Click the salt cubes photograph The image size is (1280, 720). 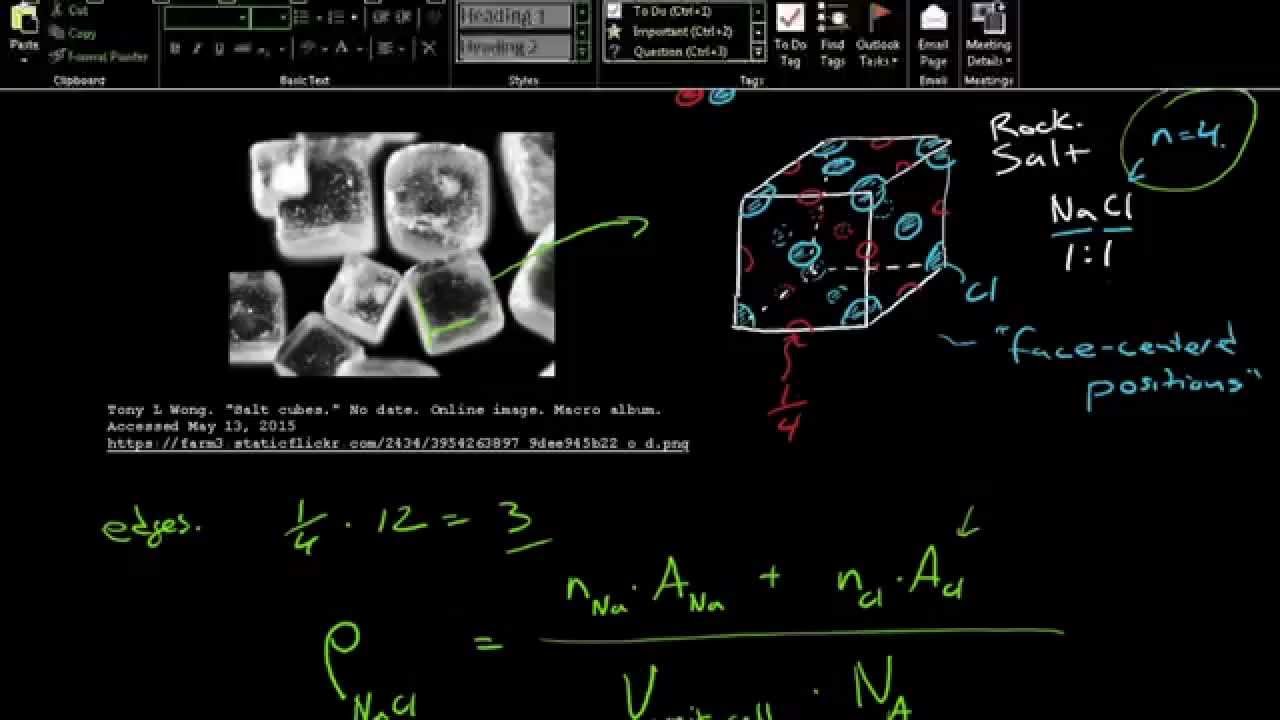(392, 254)
